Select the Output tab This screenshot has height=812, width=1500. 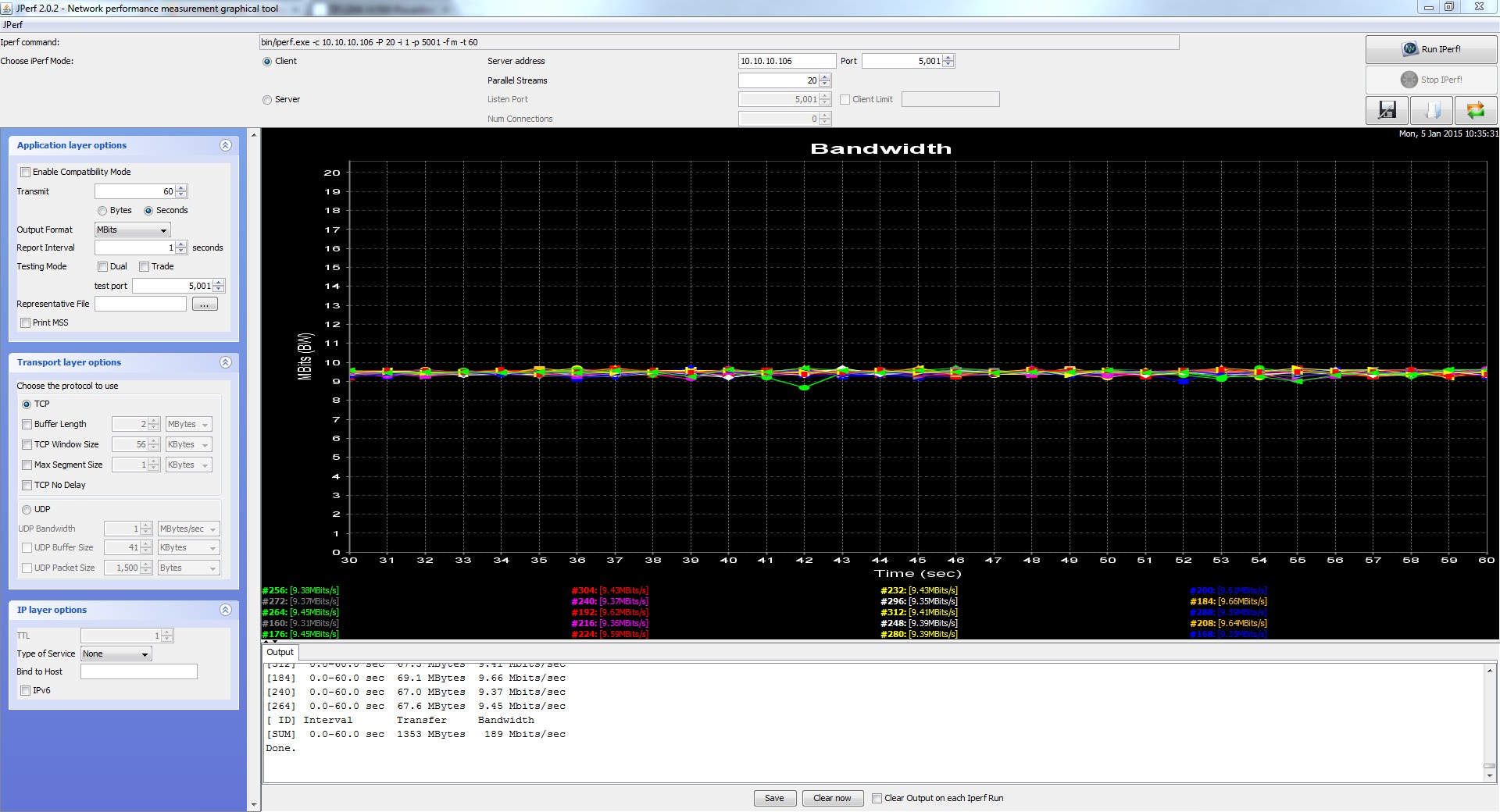[x=280, y=653]
